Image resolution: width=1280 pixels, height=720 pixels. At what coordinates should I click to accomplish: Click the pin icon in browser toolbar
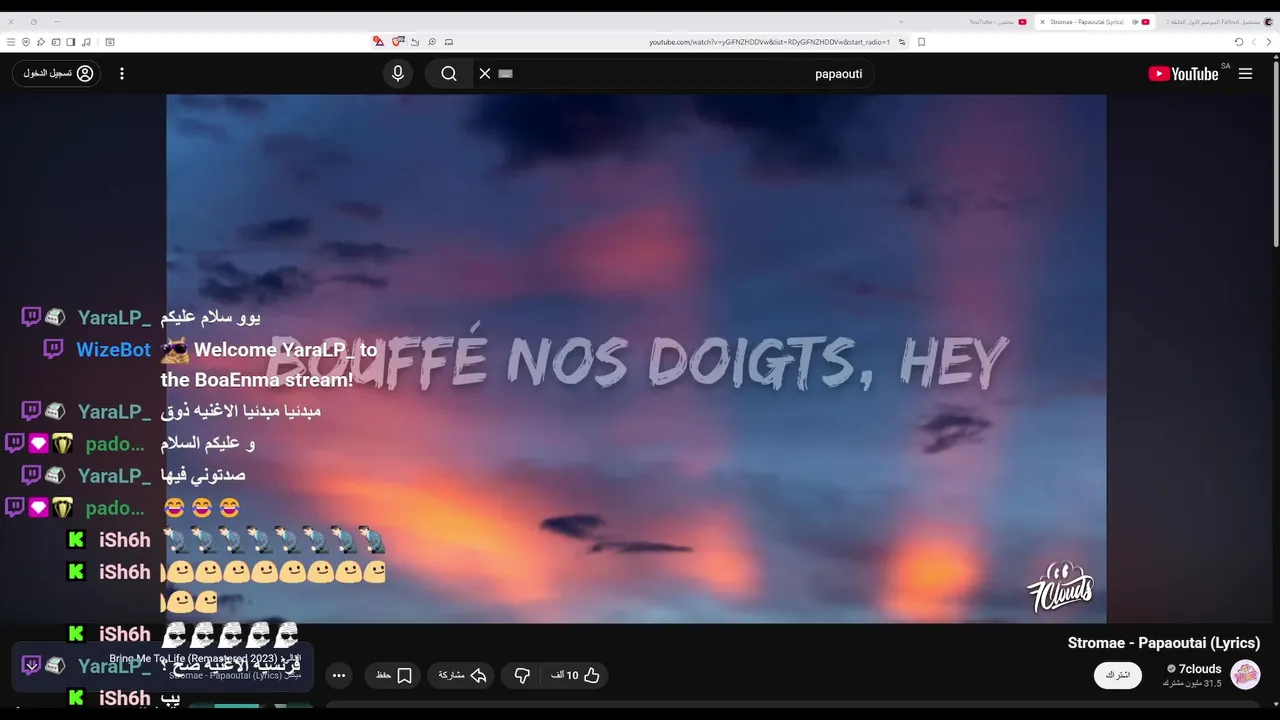tap(41, 42)
